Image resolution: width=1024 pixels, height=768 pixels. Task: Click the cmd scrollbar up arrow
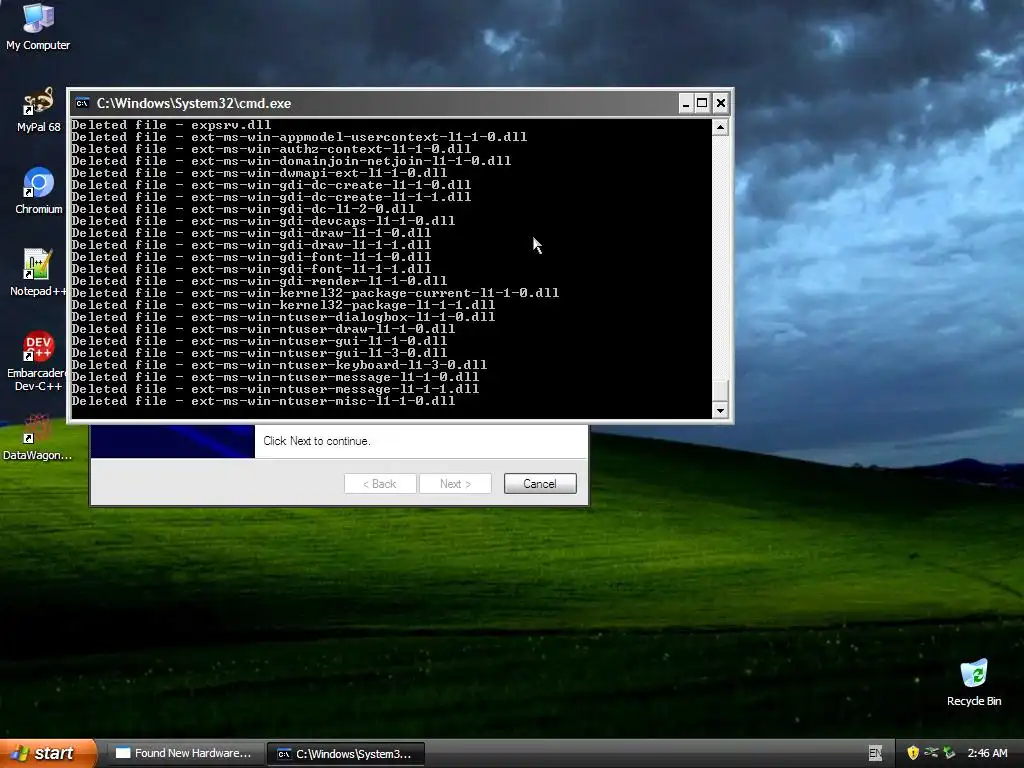point(720,127)
